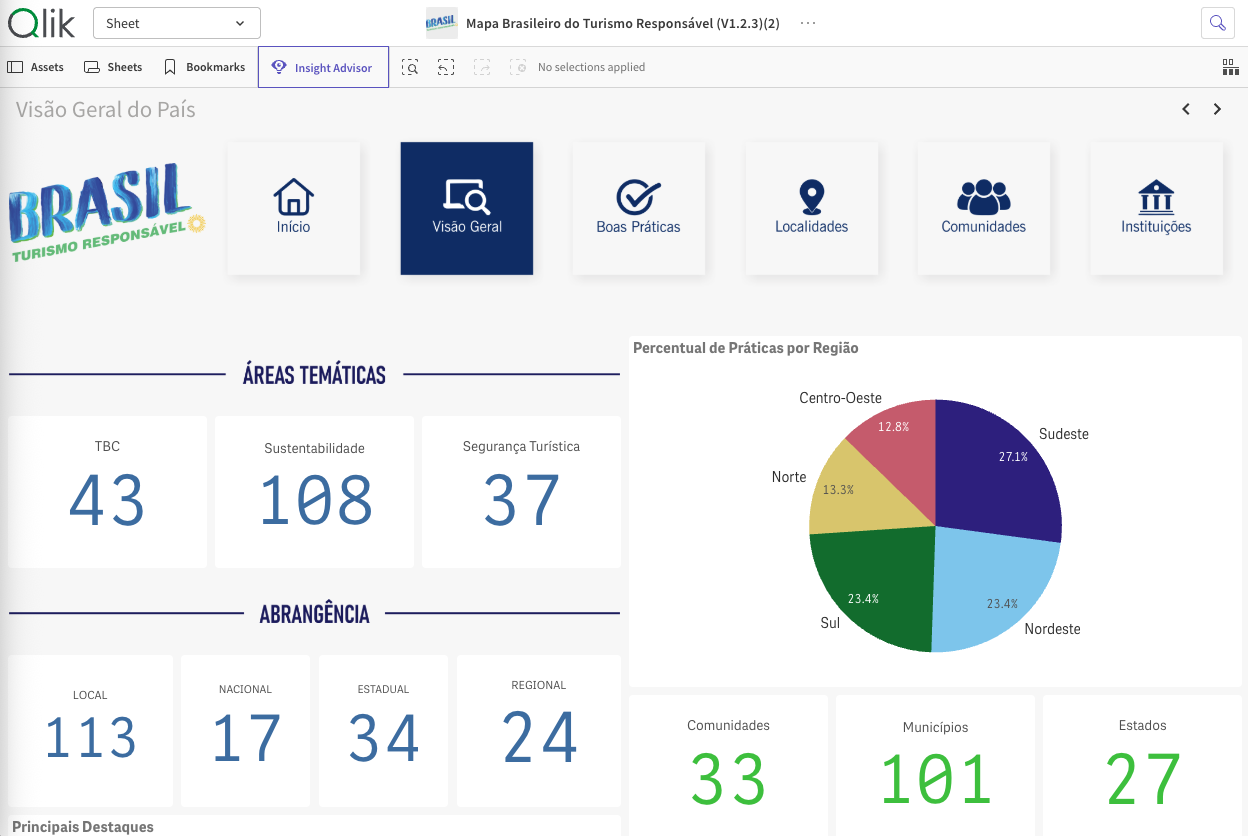The image size is (1248, 836).
Task: Launch Insight Advisor
Action: (x=323, y=67)
